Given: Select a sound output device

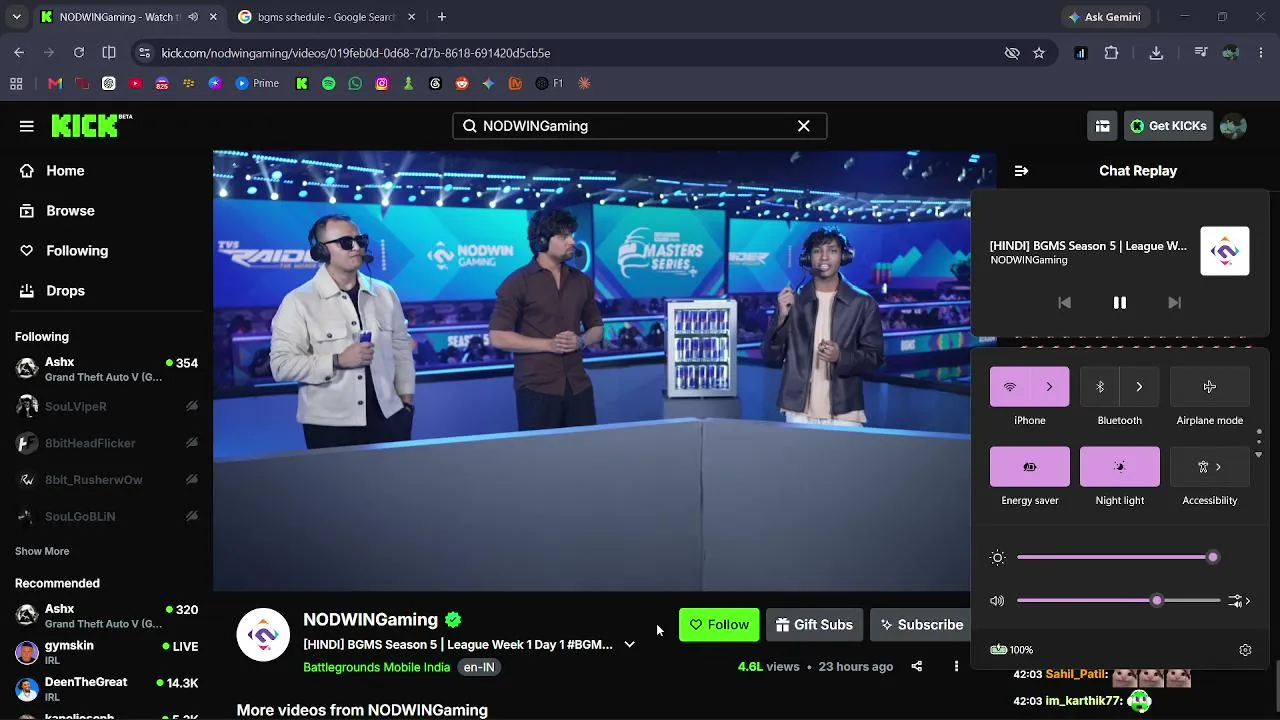Looking at the screenshot, I should pyautogui.click(x=1240, y=601).
